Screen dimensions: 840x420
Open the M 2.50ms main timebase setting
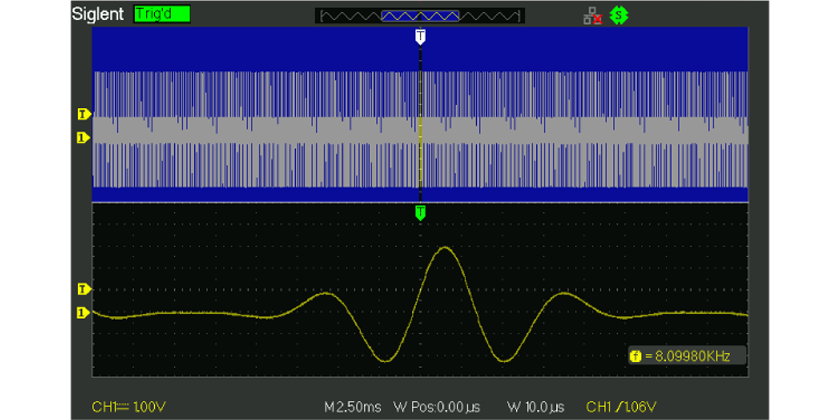click(355, 407)
